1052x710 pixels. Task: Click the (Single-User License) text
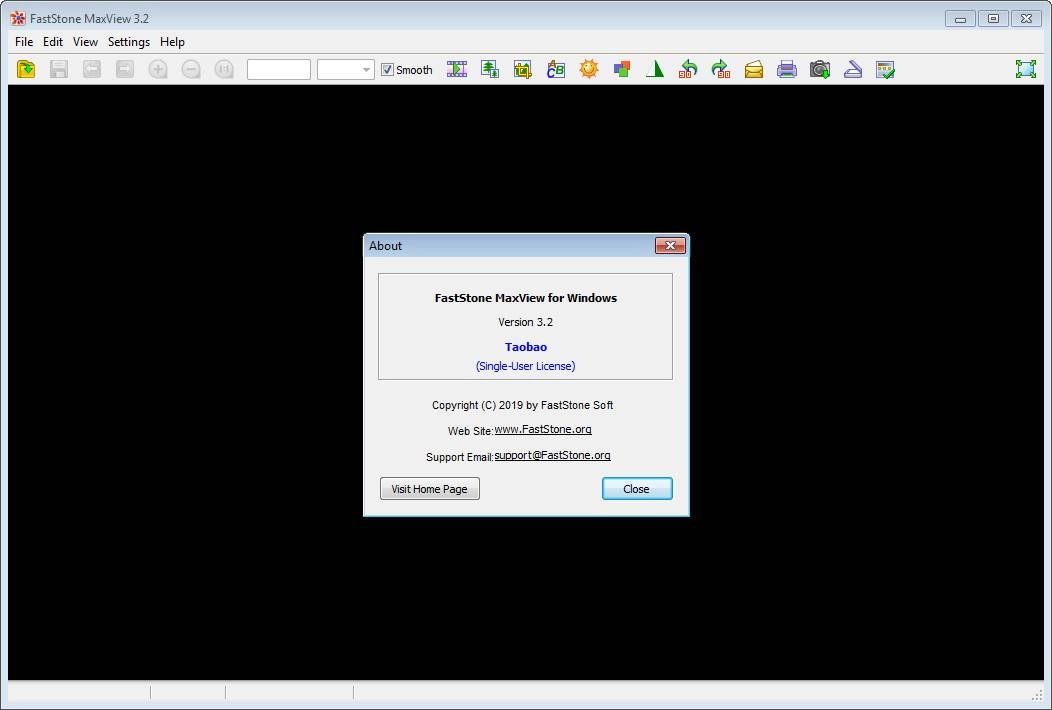pyautogui.click(x=525, y=366)
